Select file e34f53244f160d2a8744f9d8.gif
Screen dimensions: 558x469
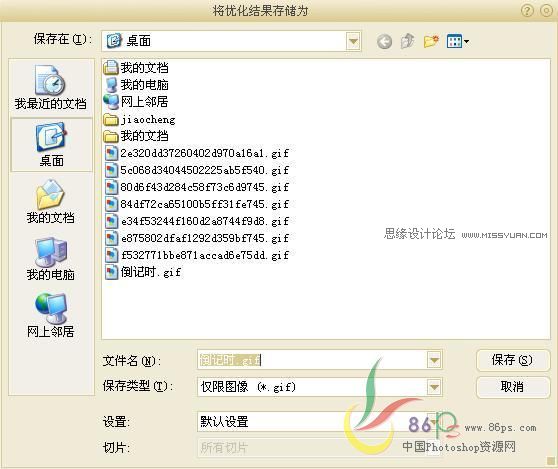(x=197, y=221)
